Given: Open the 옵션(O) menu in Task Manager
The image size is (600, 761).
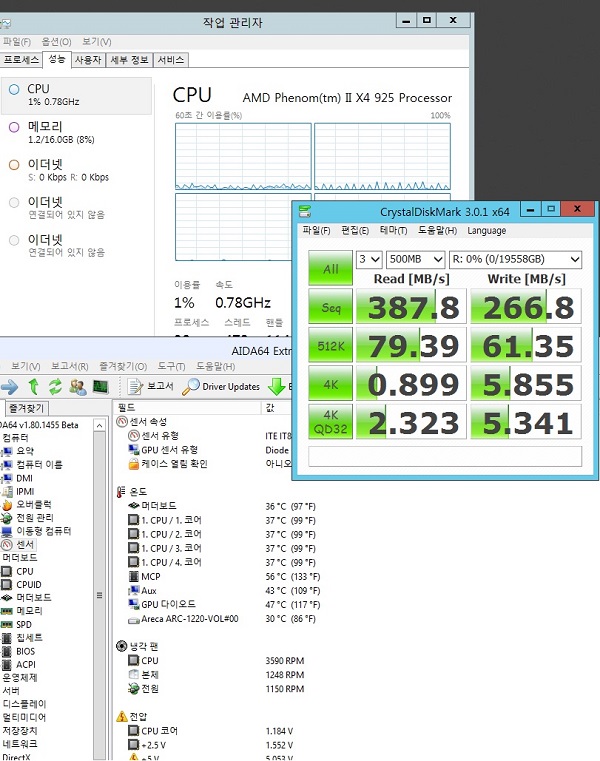Looking at the screenshot, I should pos(56,42).
